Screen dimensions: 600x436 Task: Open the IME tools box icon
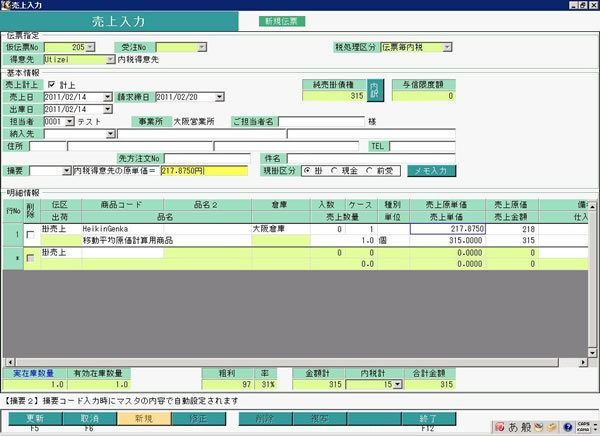(x=552, y=427)
